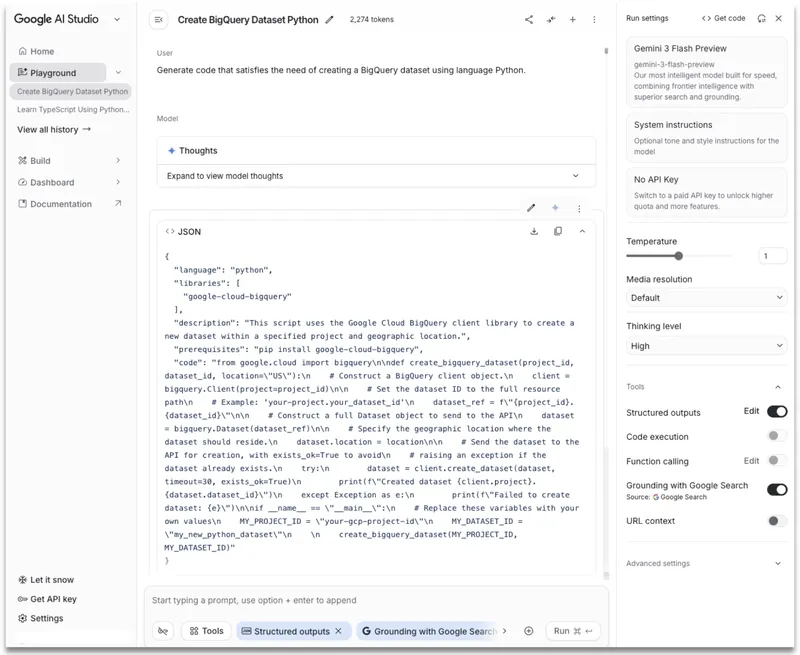Screen dimensions: 800x655
Task: Click the edit pencil icon on the model response
Action: [x=533, y=208]
